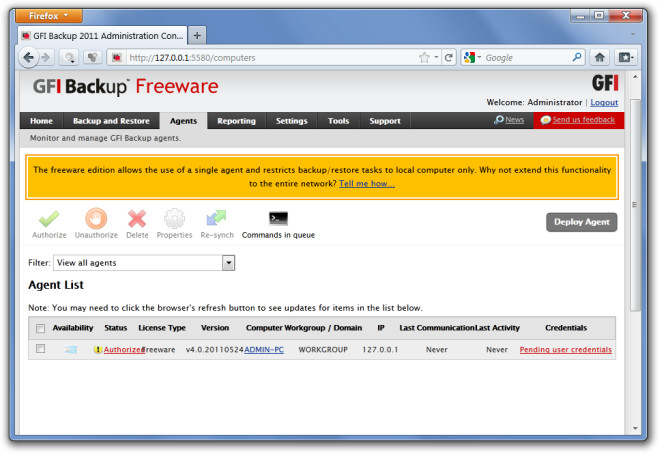Click the site identity icon in the address bar

coord(117,58)
